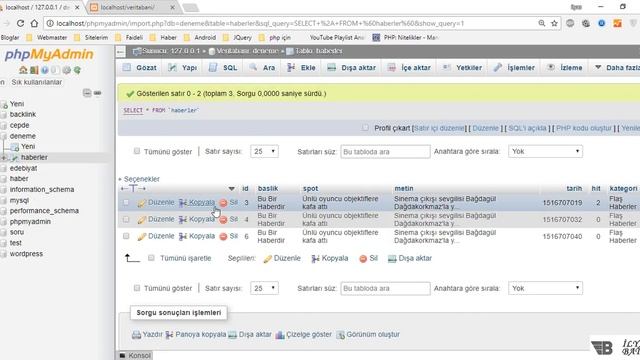This screenshot has height=360, width=640.
Task: Select the wordpress database in sidebar
Action: [x=26, y=254]
